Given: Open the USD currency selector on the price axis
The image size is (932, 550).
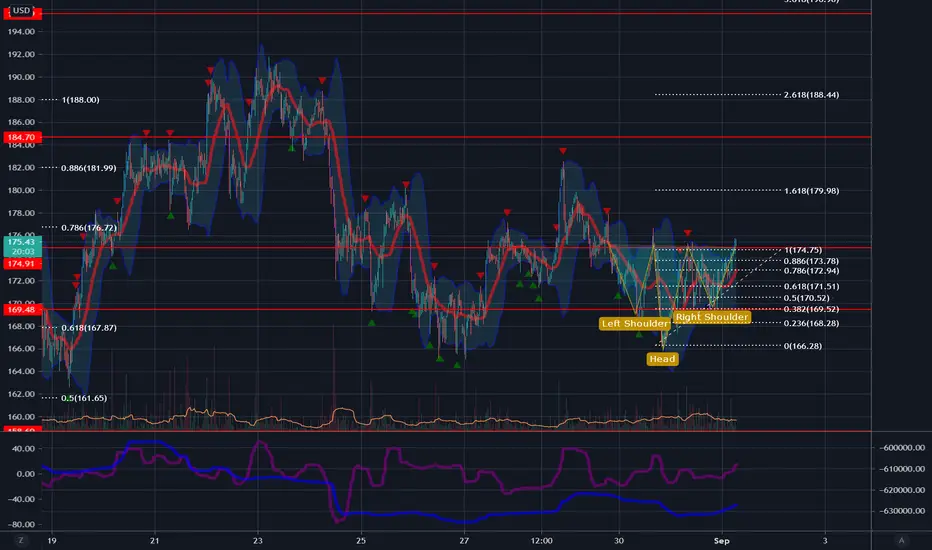Looking at the screenshot, I should (21, 10).
